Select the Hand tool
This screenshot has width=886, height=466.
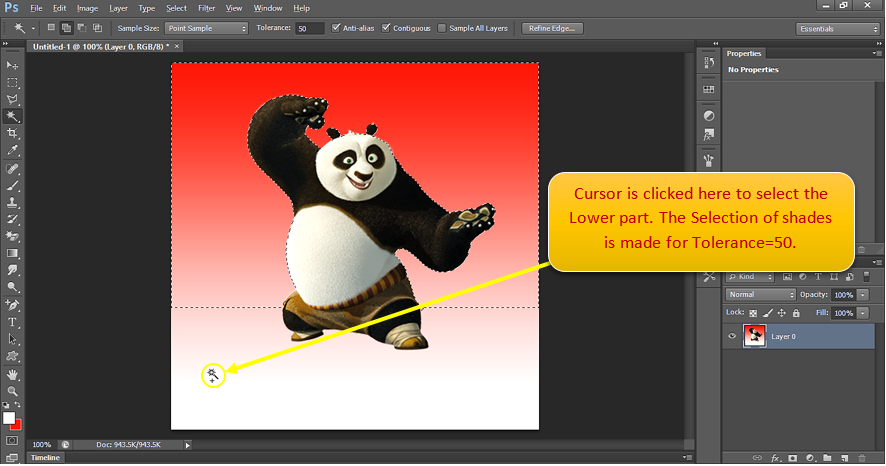click(x=12, y=374)
